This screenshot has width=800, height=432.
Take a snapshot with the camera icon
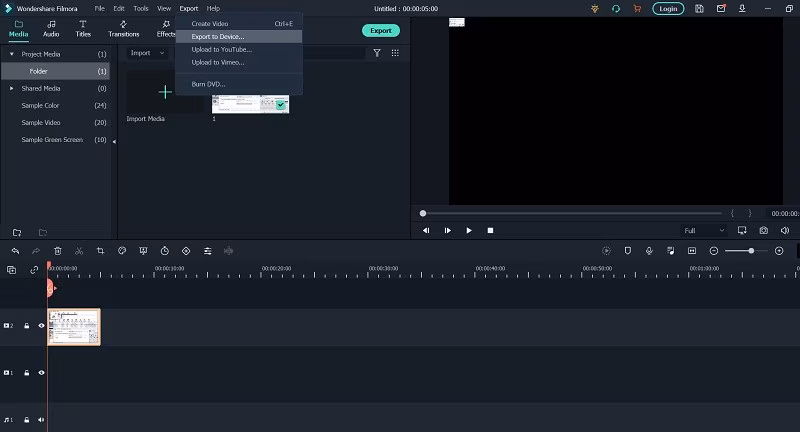coord(763,231)
